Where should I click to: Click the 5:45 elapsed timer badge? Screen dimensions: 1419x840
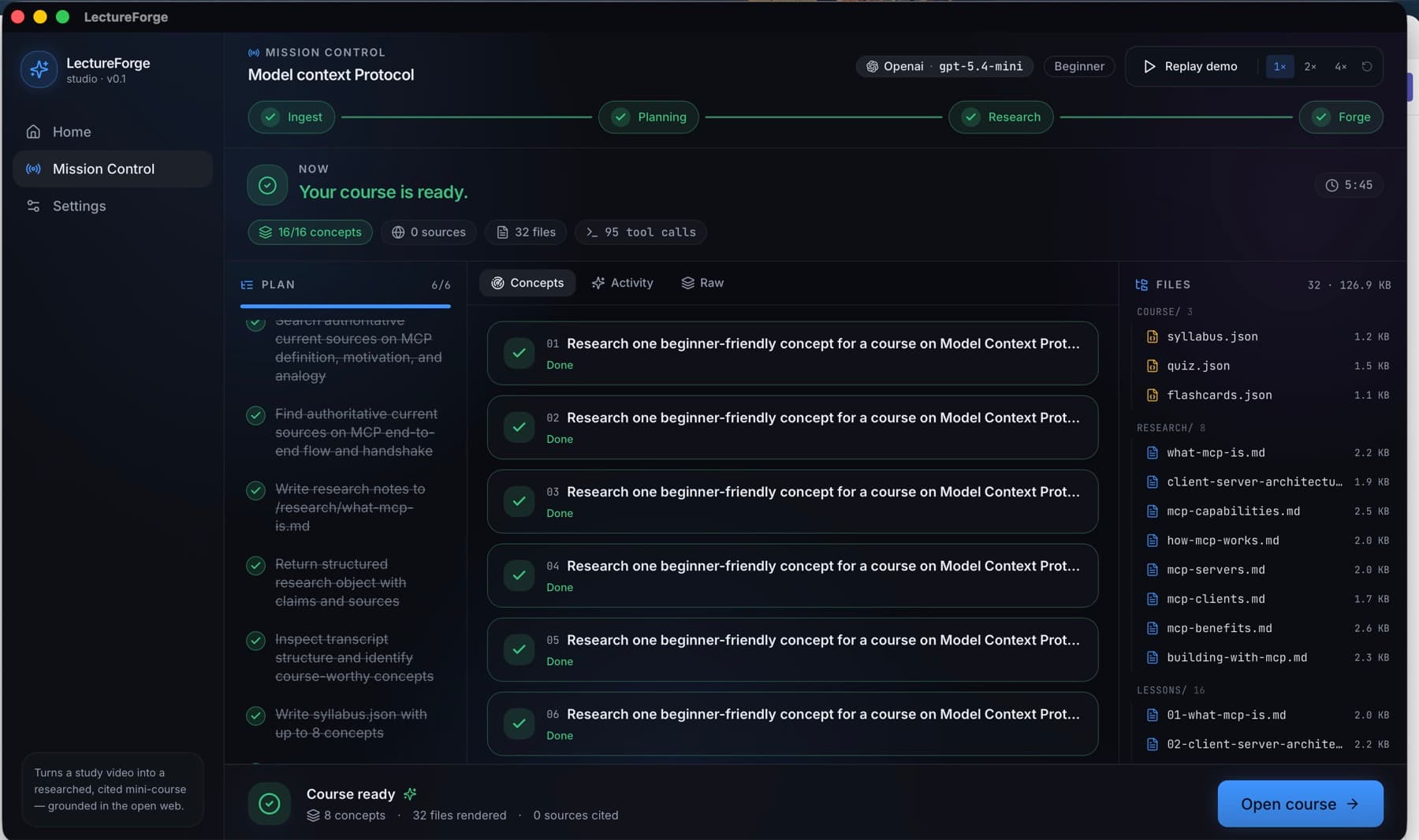(x=1349, y=184)
